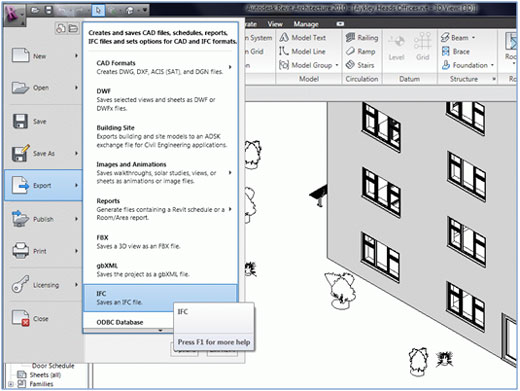Click the Level datum tool
This screenshot has width=520, height=391.
pyautogui.click(x=396, y=47)
